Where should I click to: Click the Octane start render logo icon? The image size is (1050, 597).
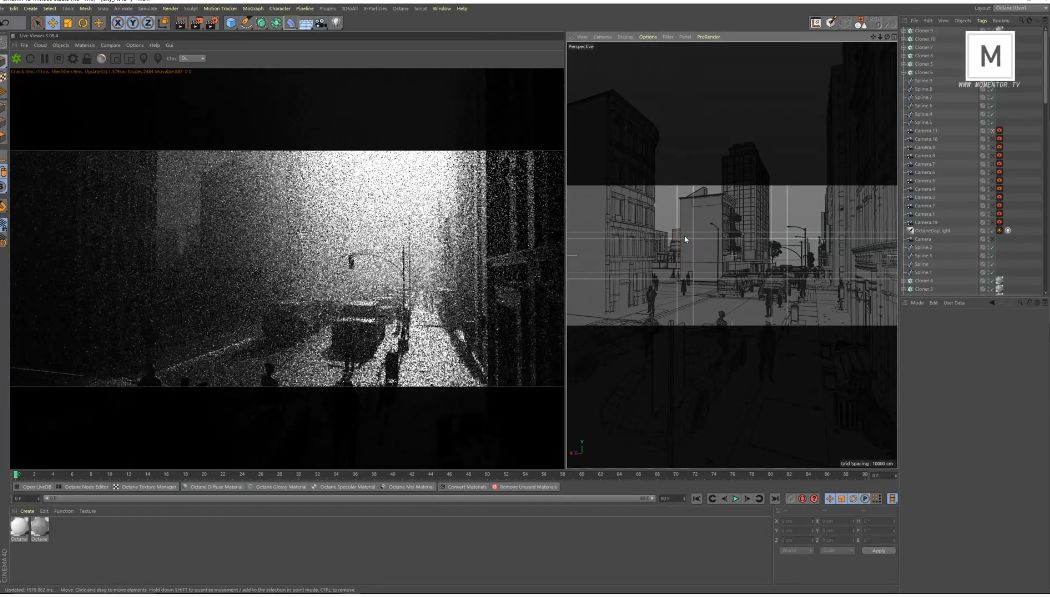[x=16, y=59]
